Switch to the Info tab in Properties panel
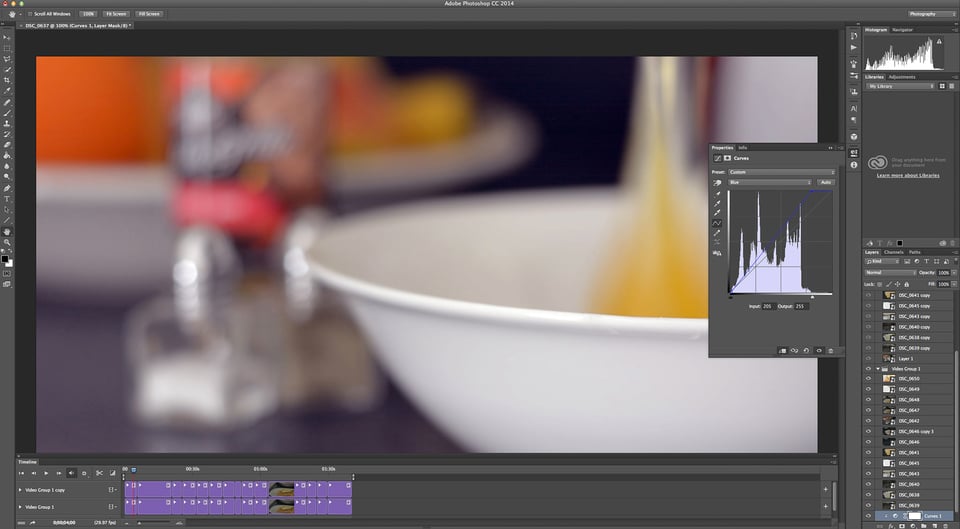This screenshot has width=960, height=529. click(742, 148)
